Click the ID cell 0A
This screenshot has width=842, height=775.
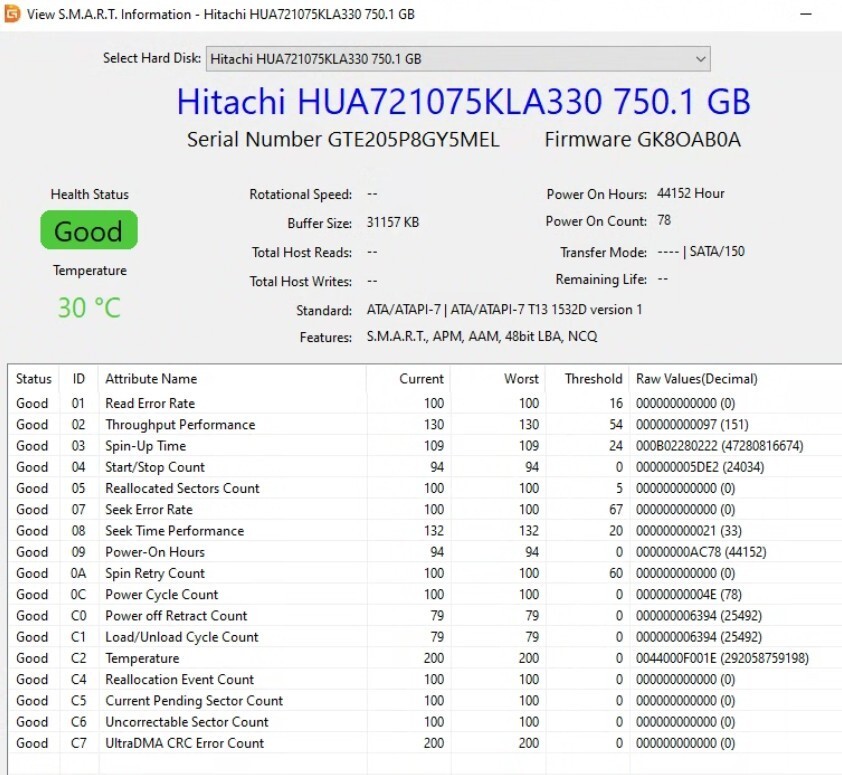tap(78, 573)
